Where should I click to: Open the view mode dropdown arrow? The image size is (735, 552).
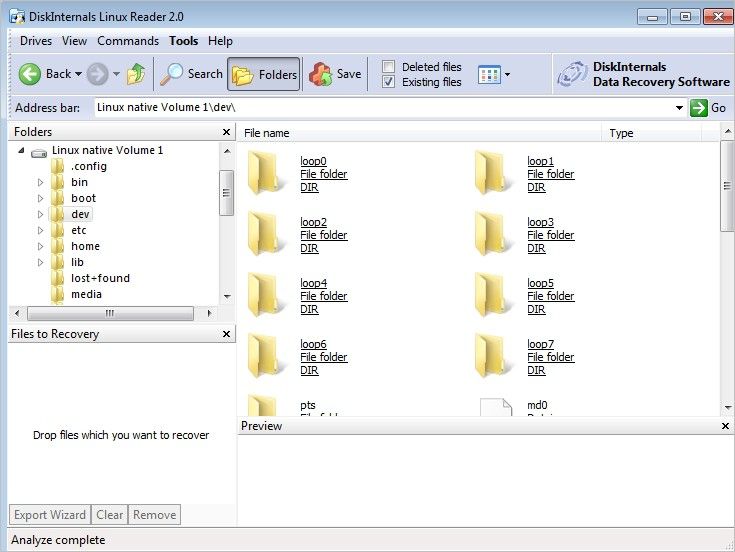[x=507, y=75]
